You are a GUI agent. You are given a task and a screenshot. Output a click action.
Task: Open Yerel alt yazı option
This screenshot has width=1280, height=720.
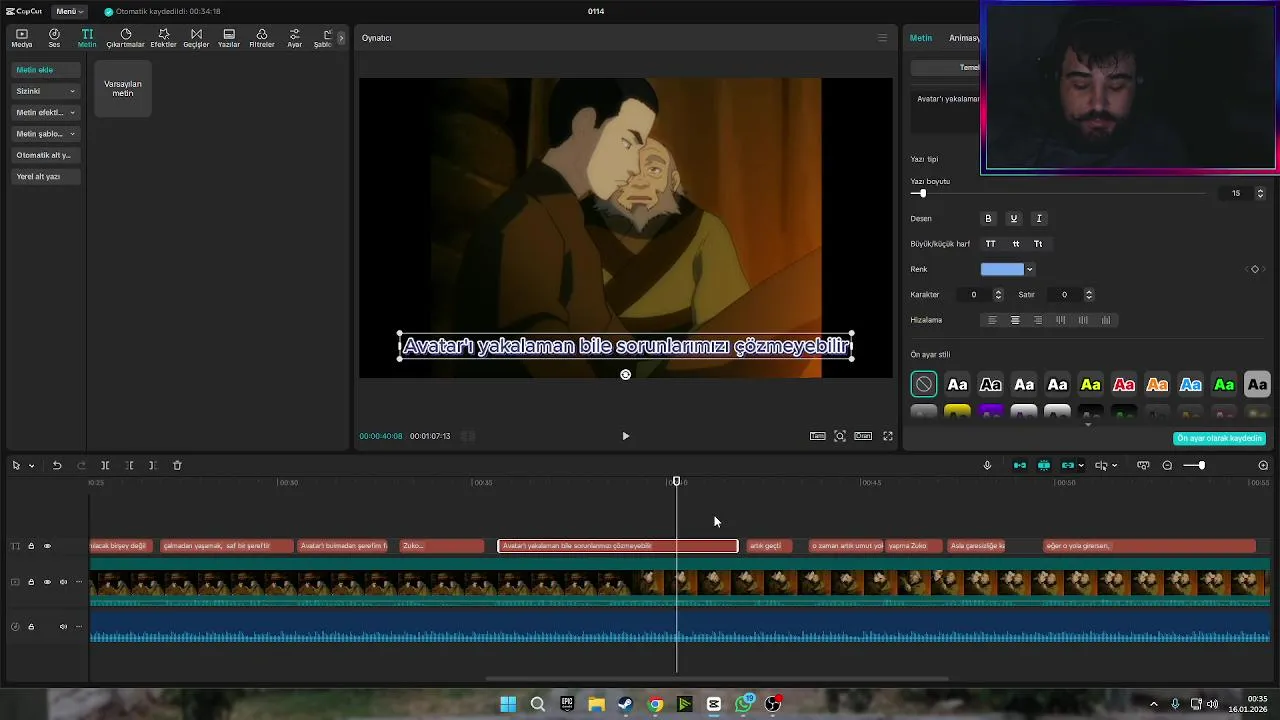[46, 176]
